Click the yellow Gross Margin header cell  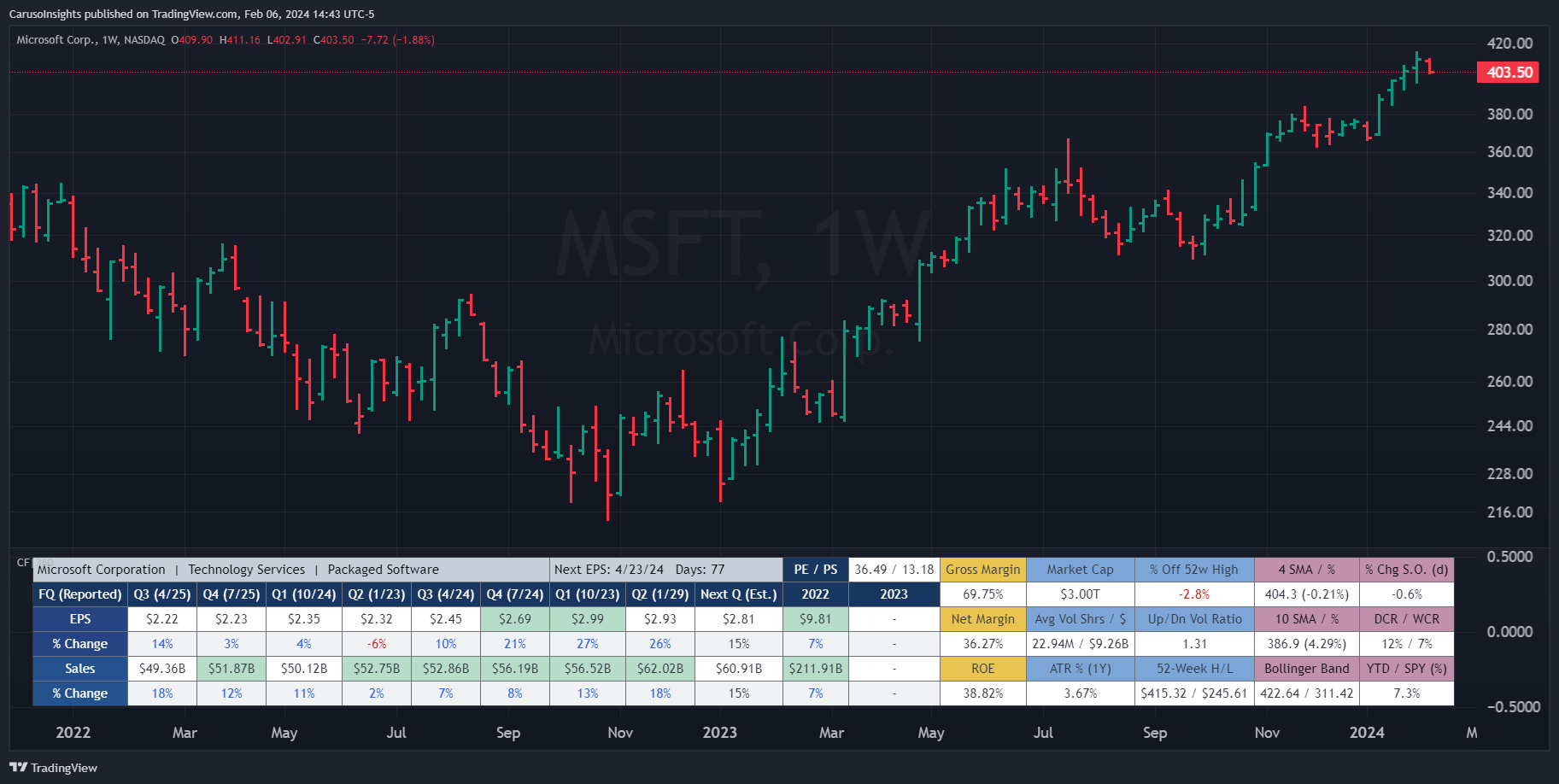[x=983, y=570]
